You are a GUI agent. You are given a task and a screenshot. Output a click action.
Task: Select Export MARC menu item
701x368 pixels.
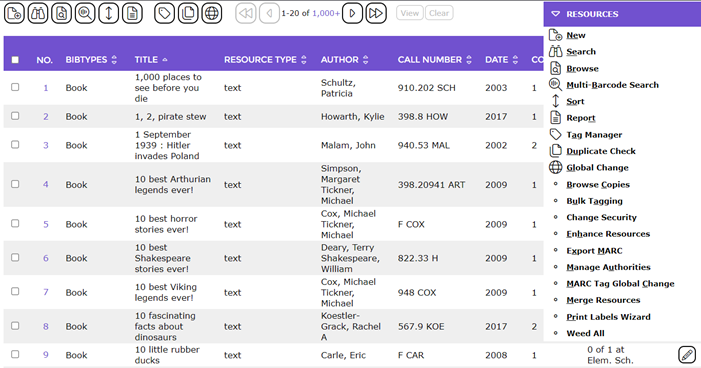point(594,250)
